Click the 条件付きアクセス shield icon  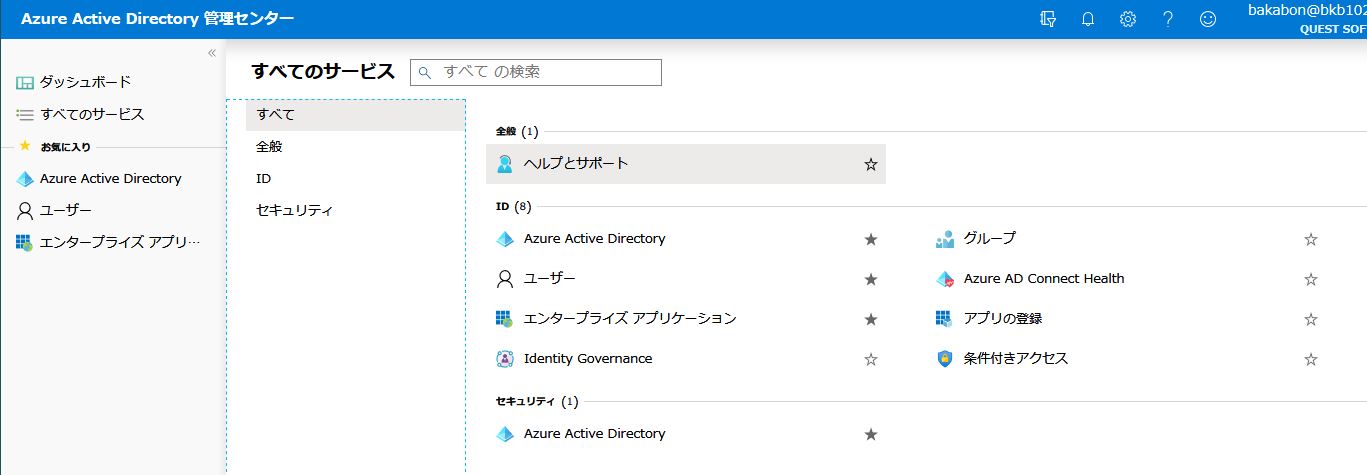coord(945,359)
